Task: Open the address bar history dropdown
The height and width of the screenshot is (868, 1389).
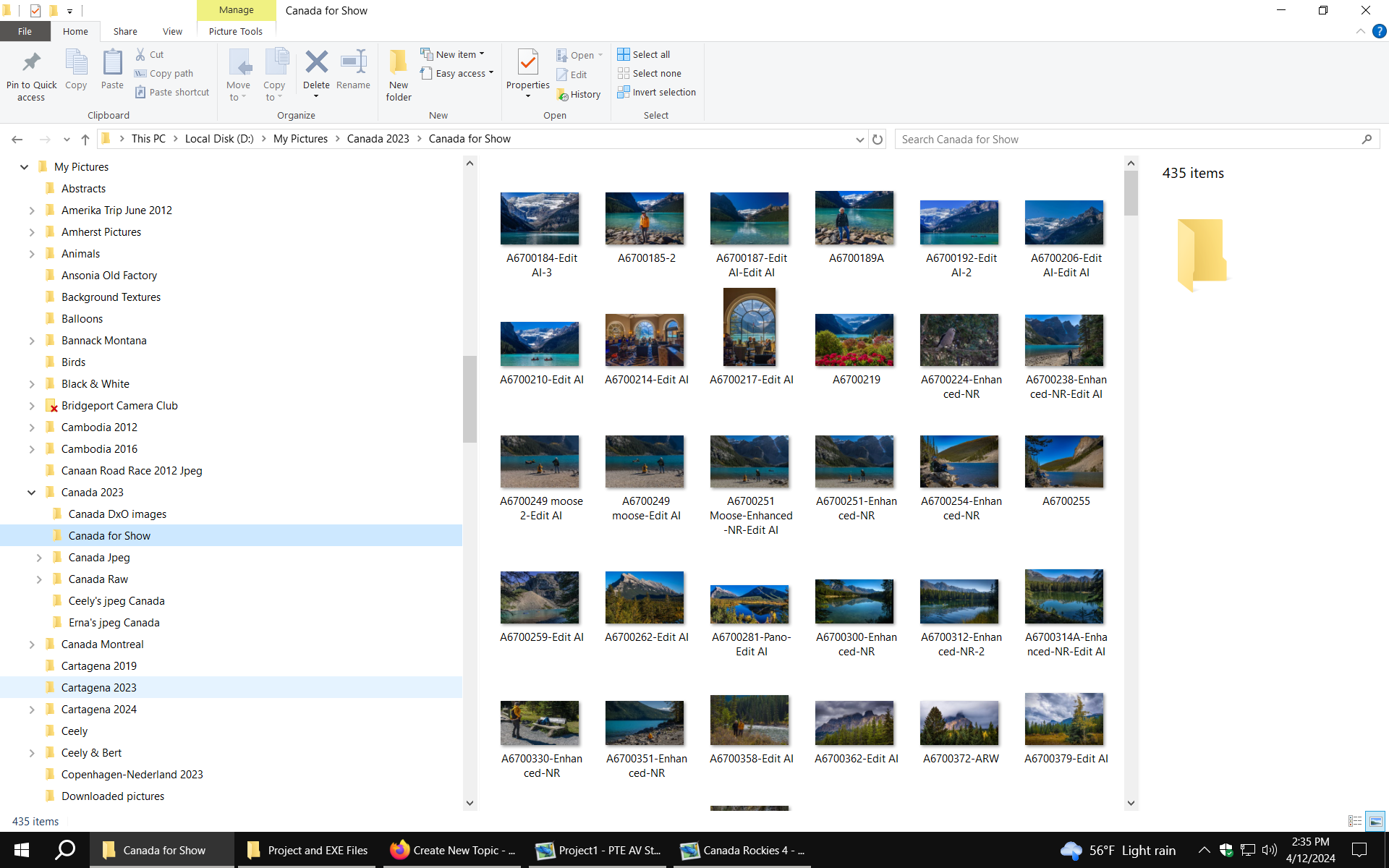Action: click(x=859, y=139)
